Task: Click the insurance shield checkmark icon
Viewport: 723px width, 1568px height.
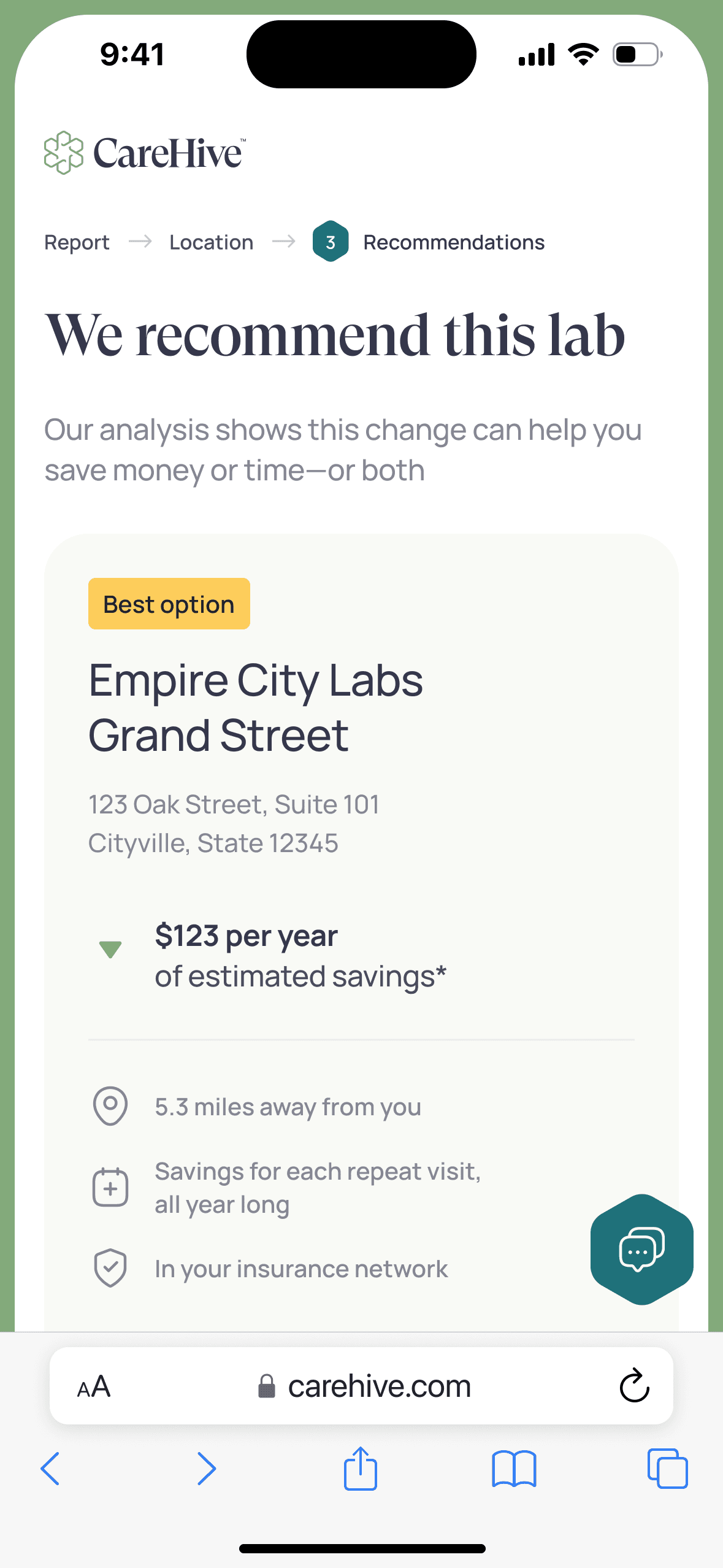Action: [x=110, y=1268]
